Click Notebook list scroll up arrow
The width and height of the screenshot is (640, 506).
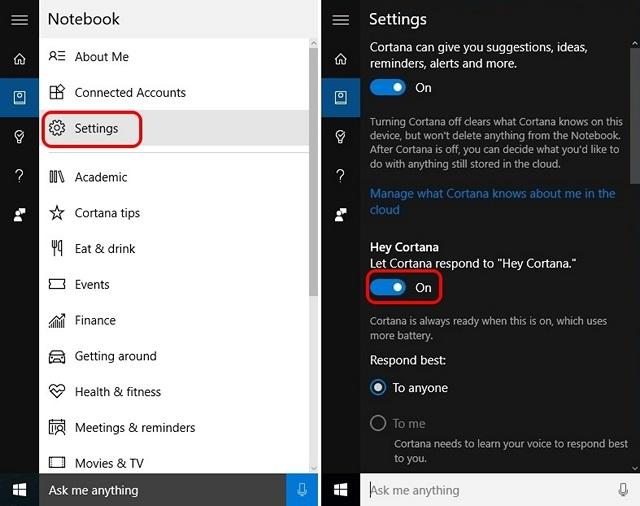[313, 43]
